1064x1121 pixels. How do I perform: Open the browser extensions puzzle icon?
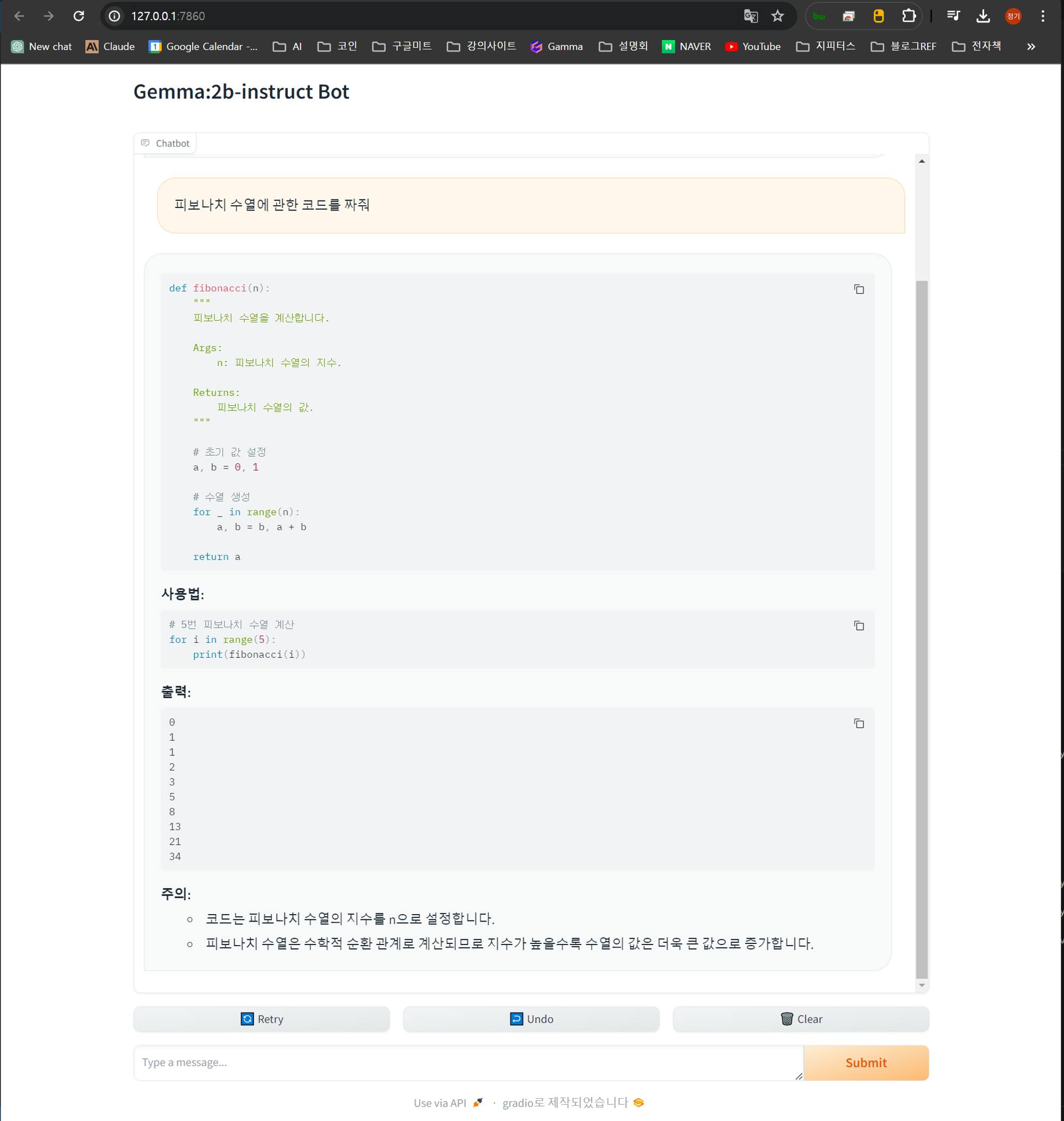(x=908, y=16)
